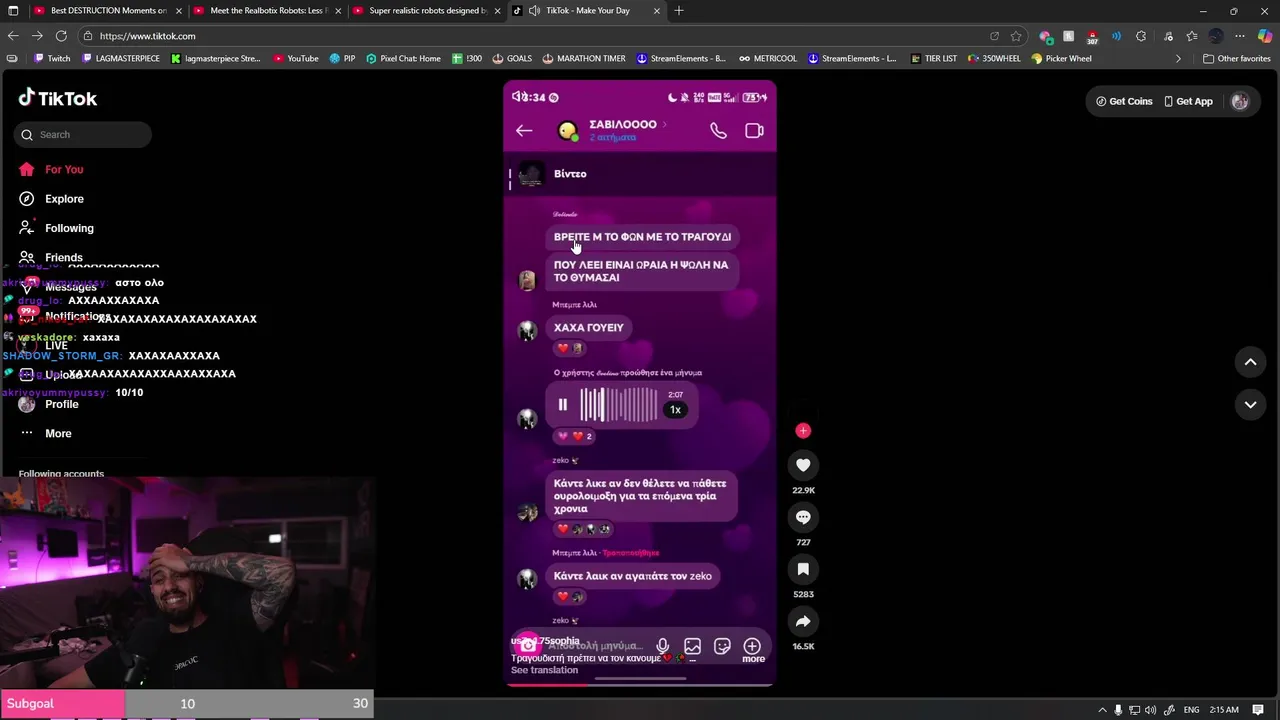
Task: Click the Βίντεο reply thumbnail
Action: (532, 174)
